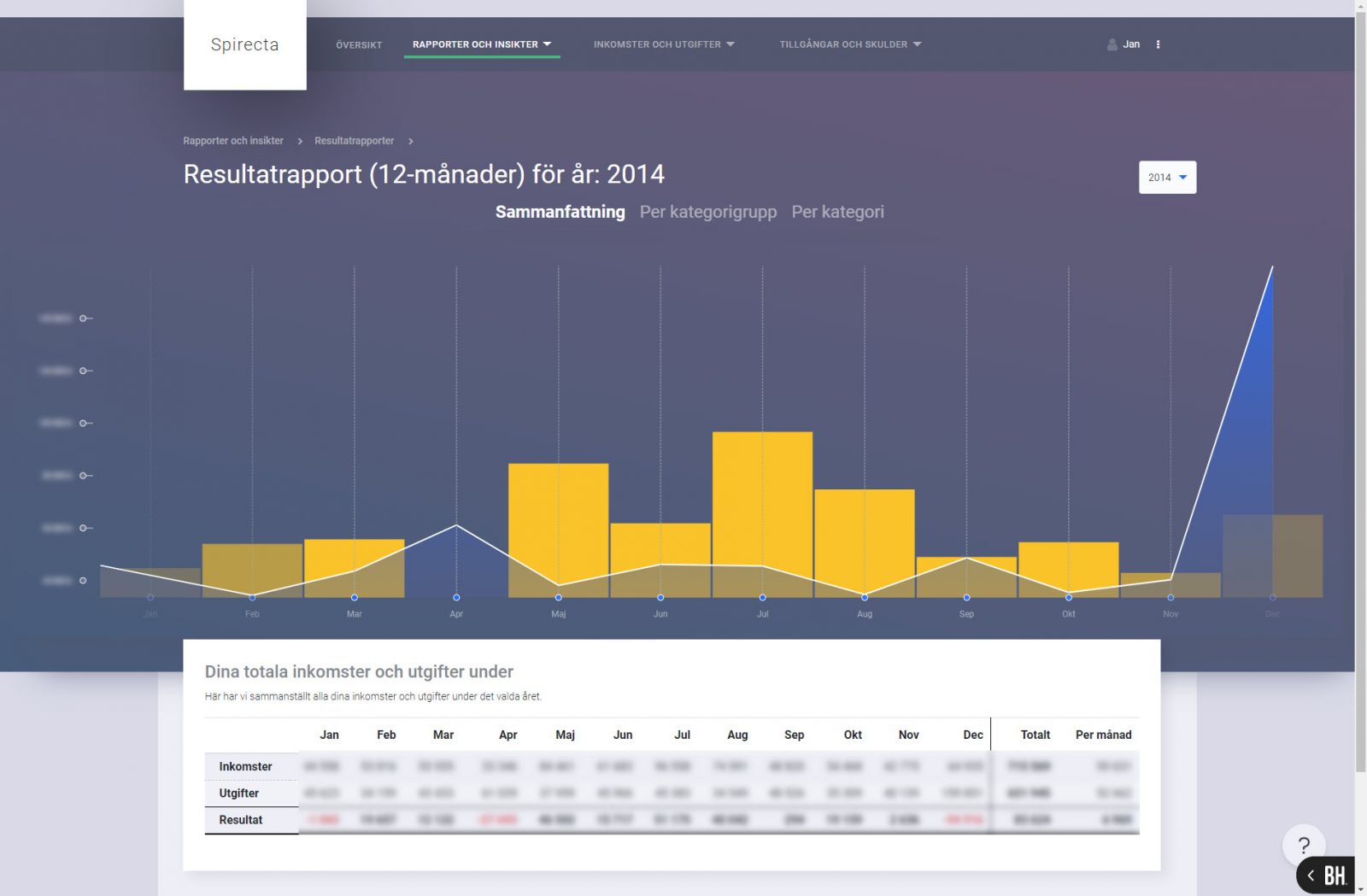Open the Spirecta logo home link
The image size is (1367, 896).
coord(244,44)
